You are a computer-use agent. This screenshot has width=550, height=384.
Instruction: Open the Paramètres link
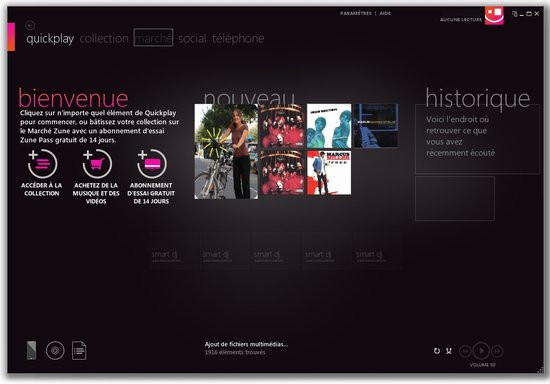click(356, 13)
